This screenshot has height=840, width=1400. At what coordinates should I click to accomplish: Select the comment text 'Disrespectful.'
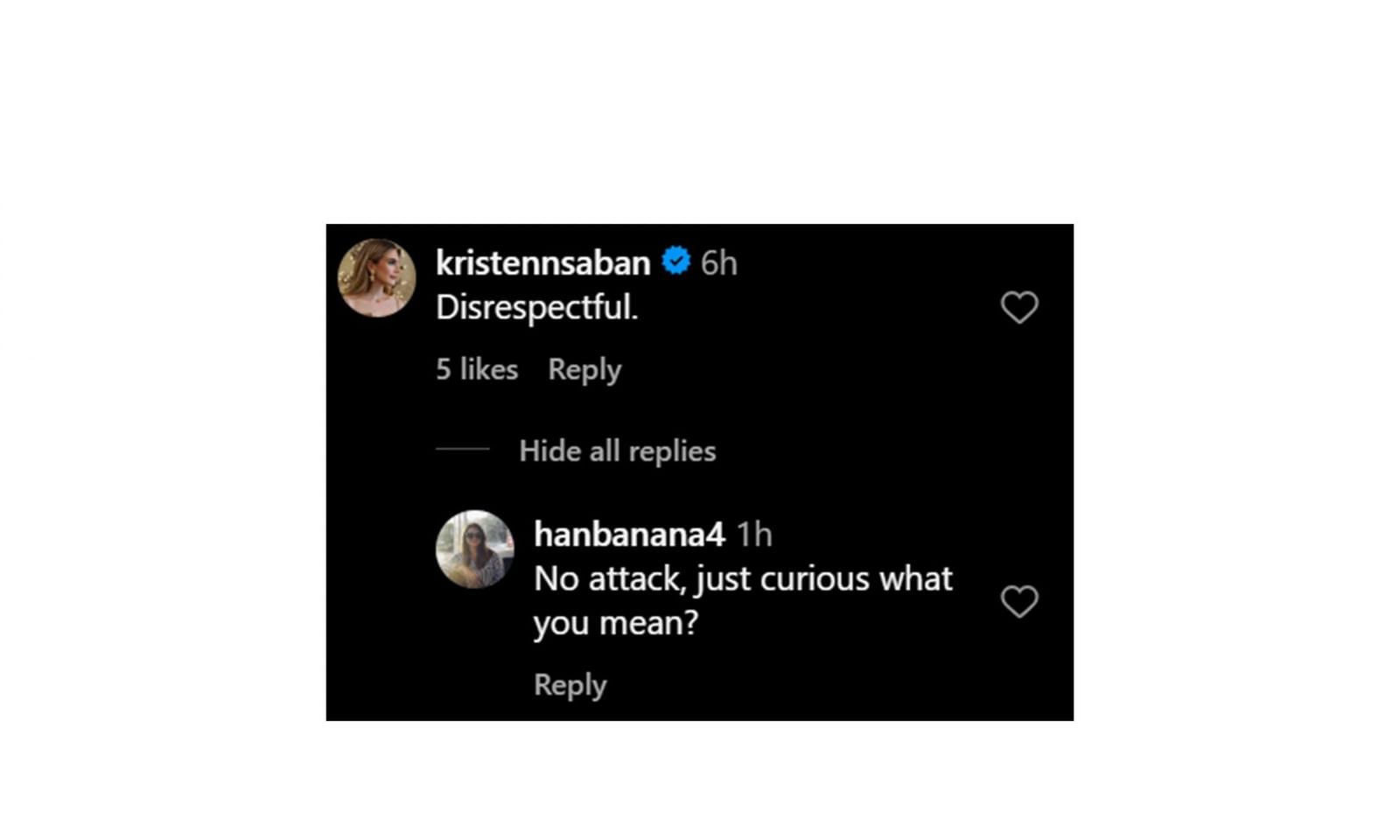pyautogui.click(x=537, y=307)
